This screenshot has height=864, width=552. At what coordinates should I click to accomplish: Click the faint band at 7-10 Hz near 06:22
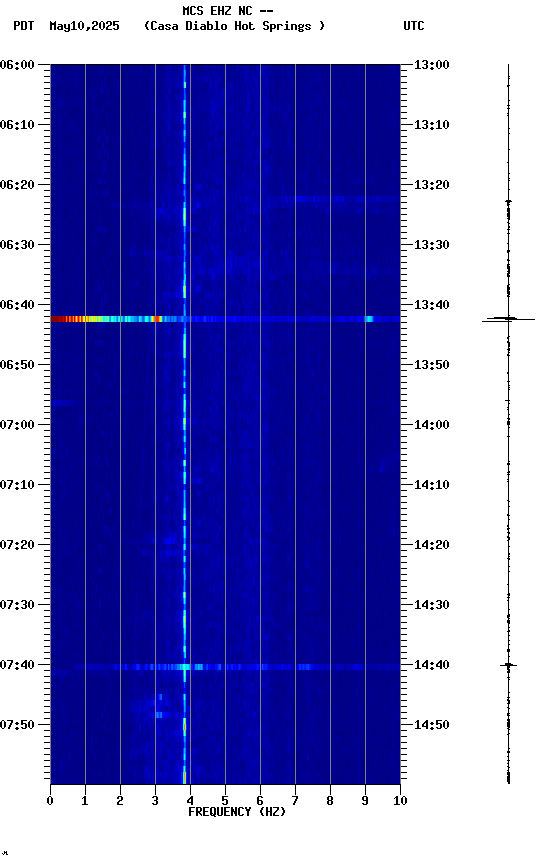(347, 199)
